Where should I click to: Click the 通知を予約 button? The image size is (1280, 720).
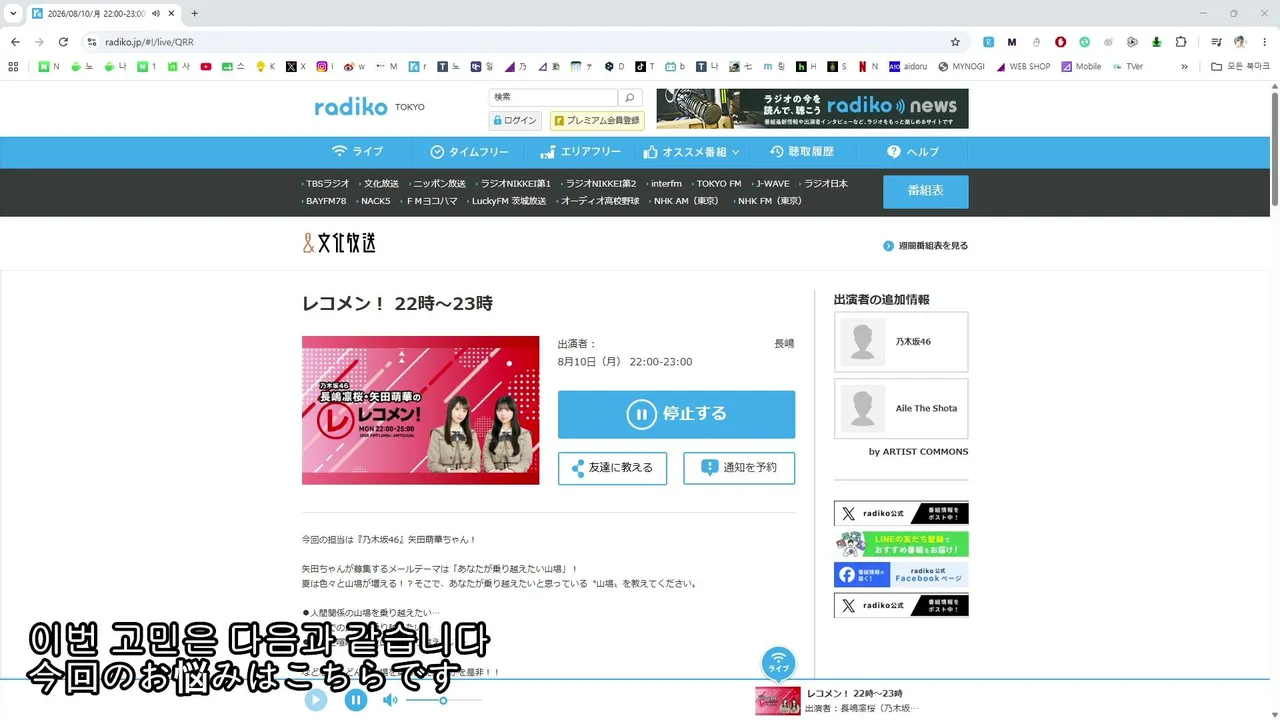tap(739, 468)
